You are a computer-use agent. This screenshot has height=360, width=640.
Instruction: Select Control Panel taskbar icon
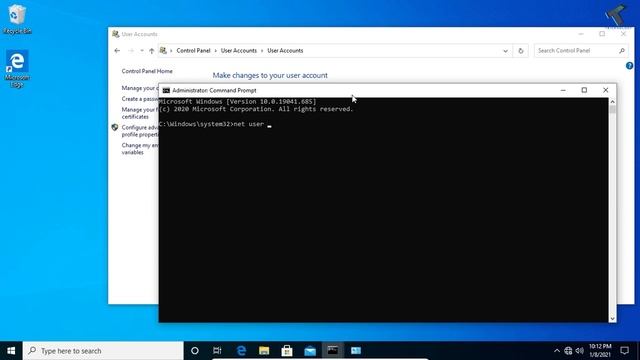coord(356,351)
